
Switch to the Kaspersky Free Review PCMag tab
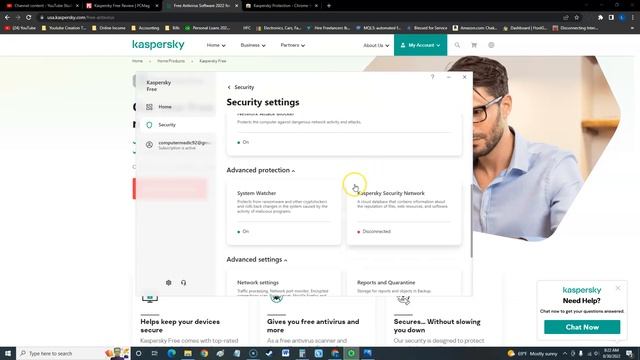122,6
